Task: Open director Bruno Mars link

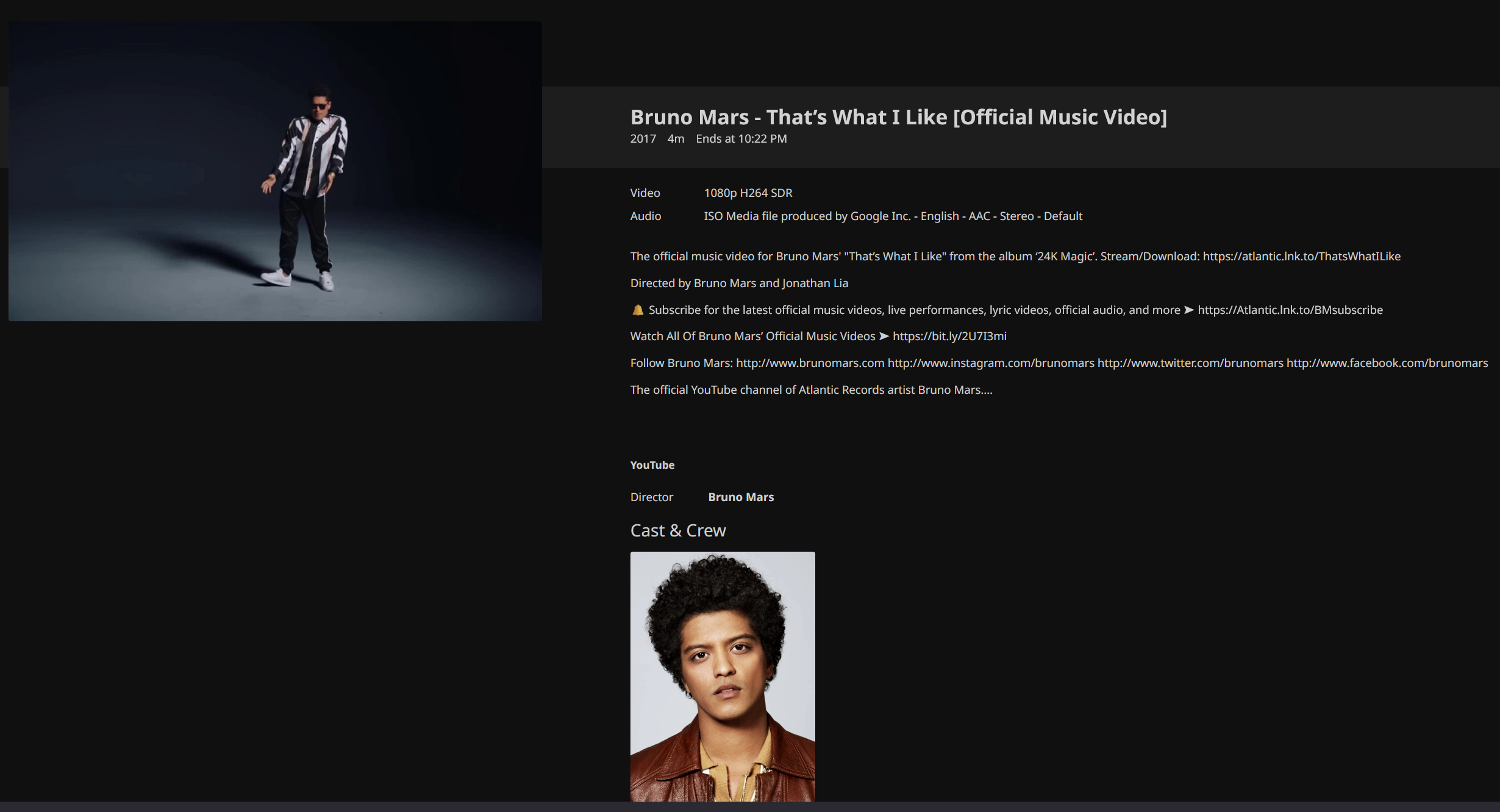Action: tap(740, 497)
